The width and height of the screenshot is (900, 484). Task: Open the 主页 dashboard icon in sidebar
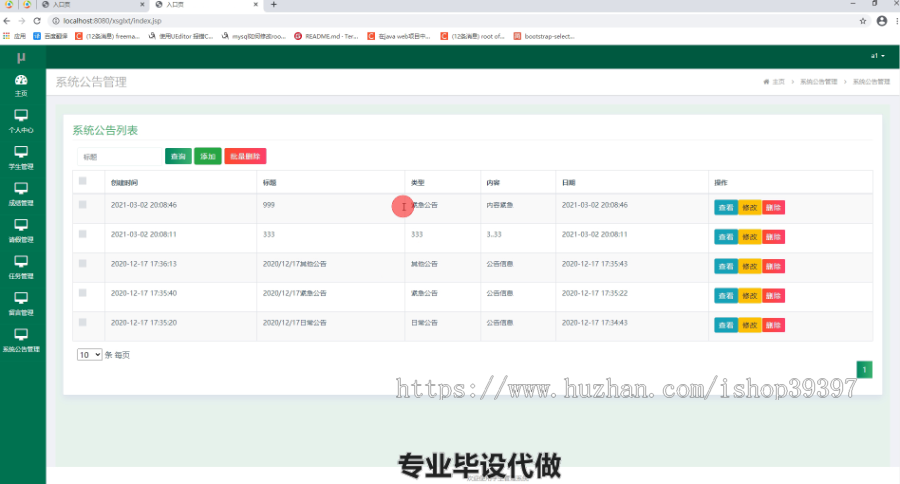tap(21, 85)
